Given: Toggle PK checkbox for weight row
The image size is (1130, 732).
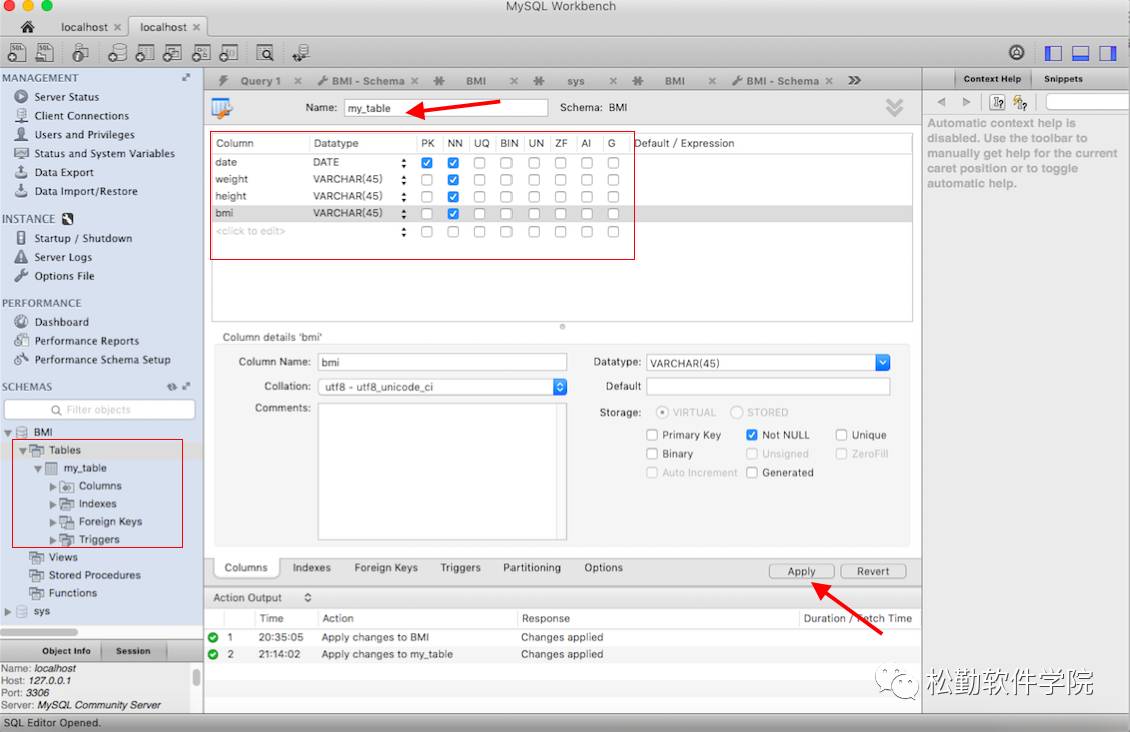Looking at the screenshot, I should pyautogui.click(x=427, y=179).
